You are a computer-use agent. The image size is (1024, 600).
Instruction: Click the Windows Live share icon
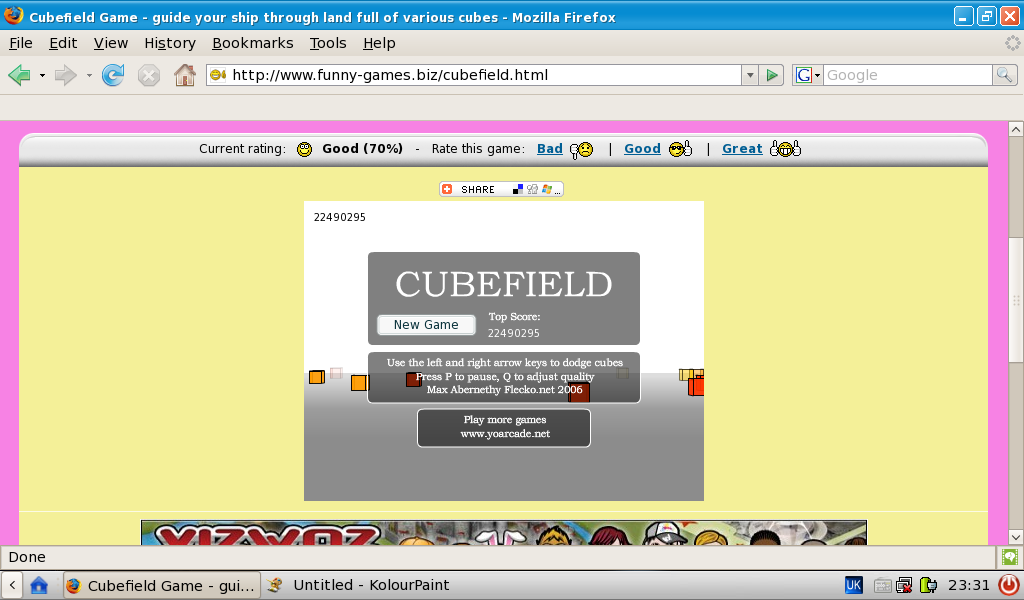coord(546,189)
